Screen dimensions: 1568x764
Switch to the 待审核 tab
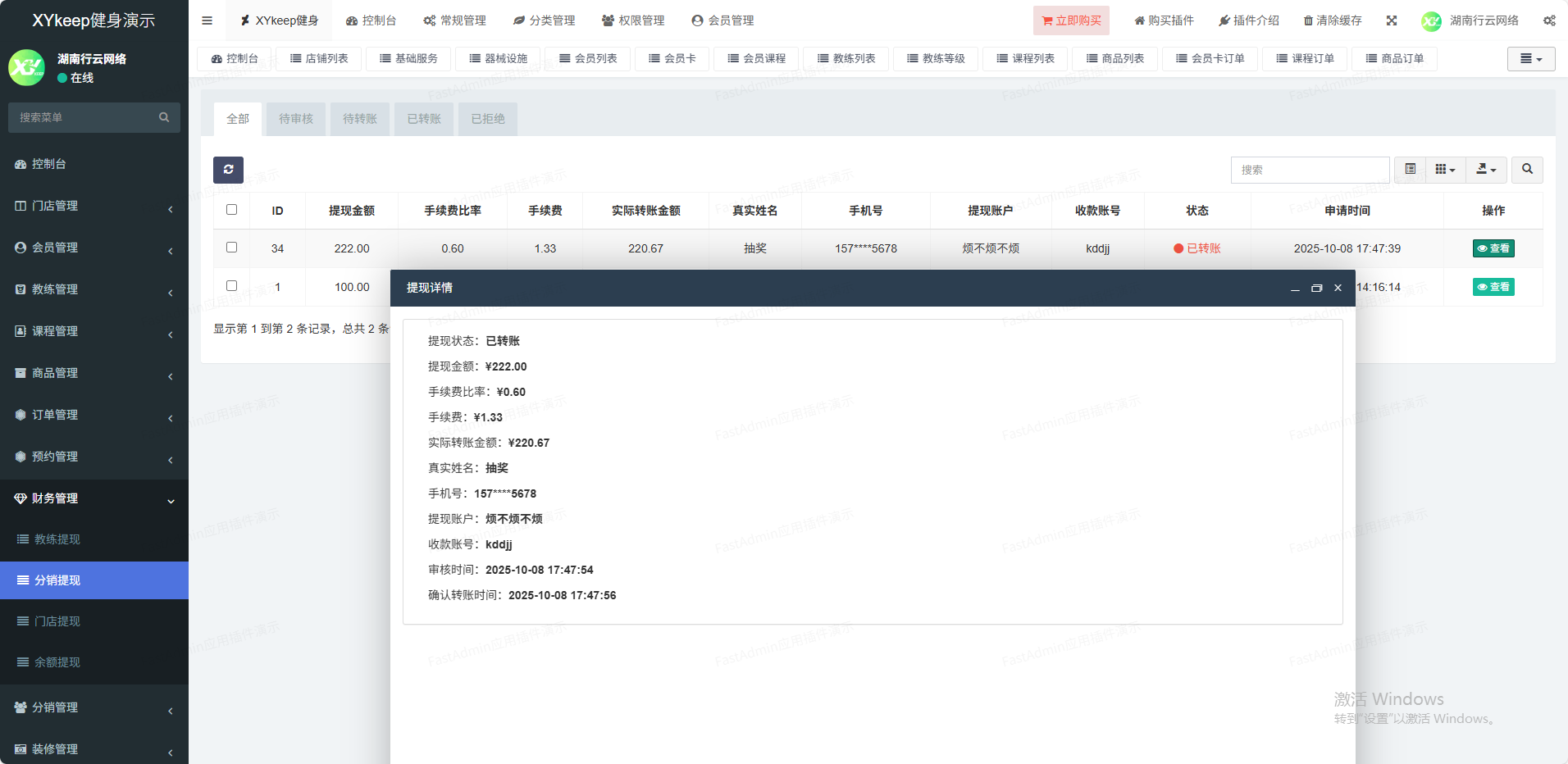tap(295, 119)
